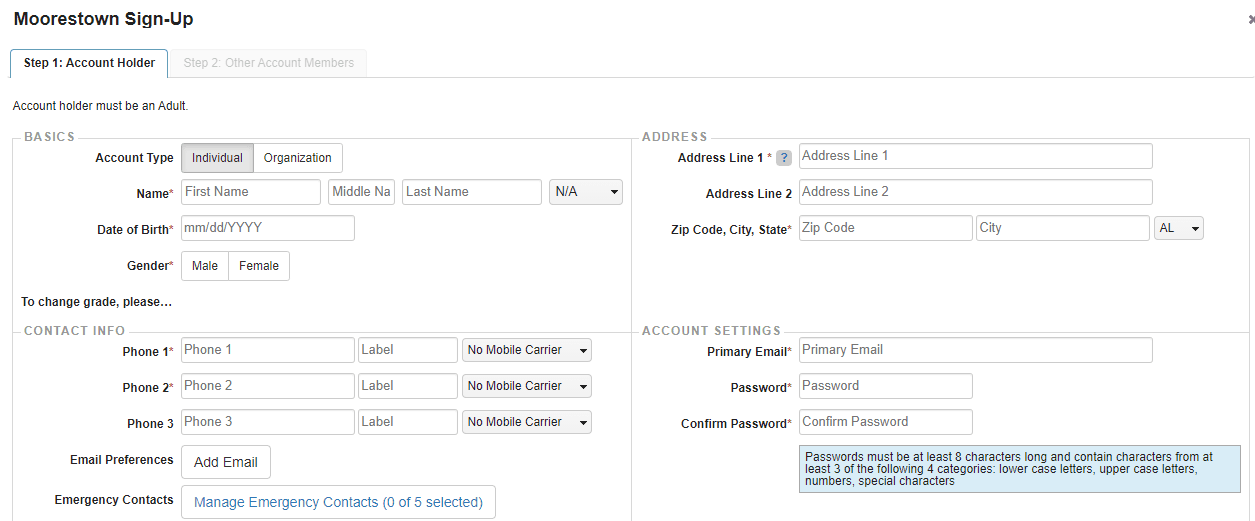Click the Phone 1 number field
Image resolution: width=1255 pixels, height=521 pixels.
(x=268, y=350)
